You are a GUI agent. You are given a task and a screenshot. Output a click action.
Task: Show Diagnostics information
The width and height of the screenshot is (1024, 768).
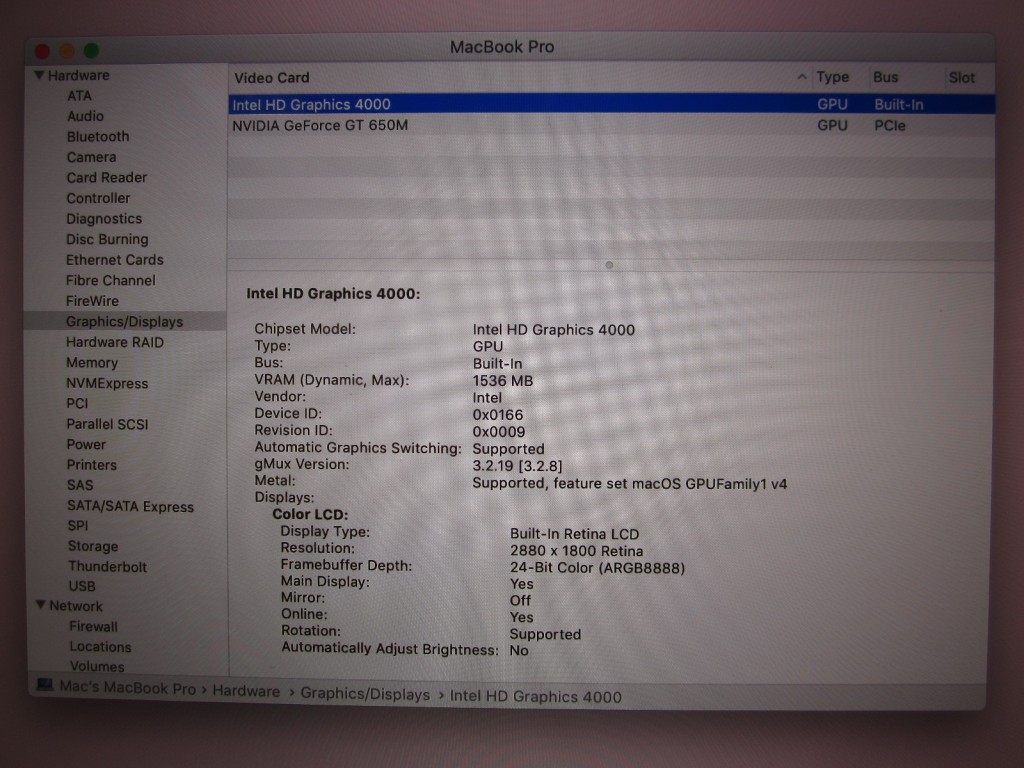tap(104, 219)
